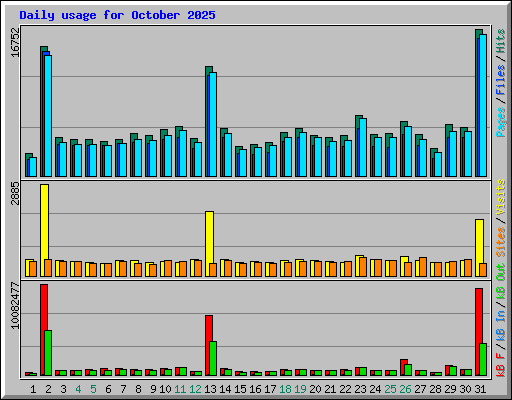
Task: Click green weekend day label 18
Action: (285, 389)
